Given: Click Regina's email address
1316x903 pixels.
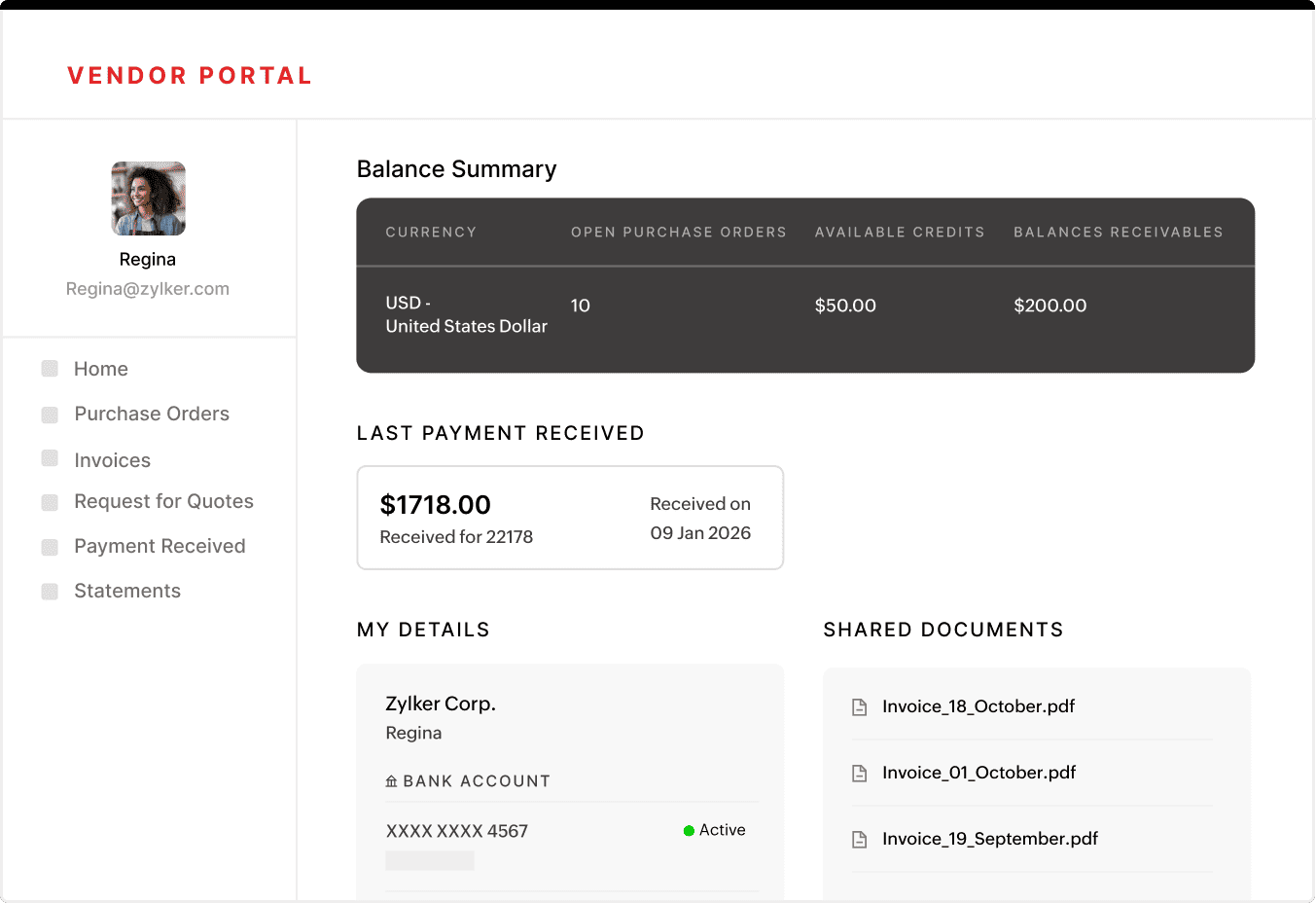Looking at the screenshot, I should [x=147, y=288].
